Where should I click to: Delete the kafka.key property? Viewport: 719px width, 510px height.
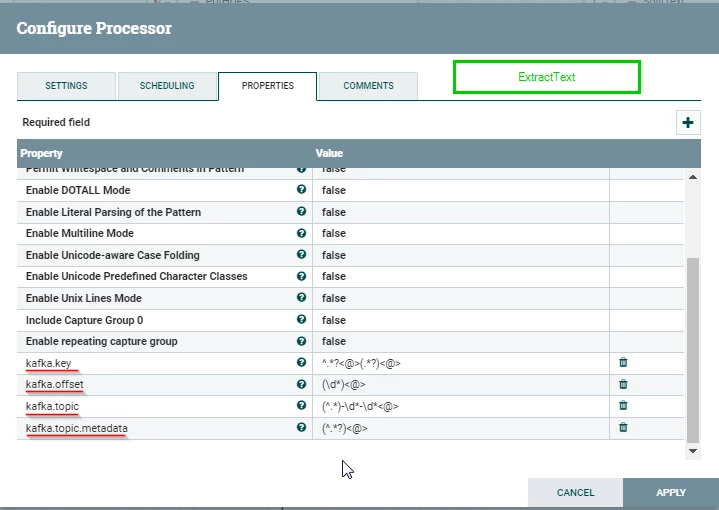coord(623,362)
